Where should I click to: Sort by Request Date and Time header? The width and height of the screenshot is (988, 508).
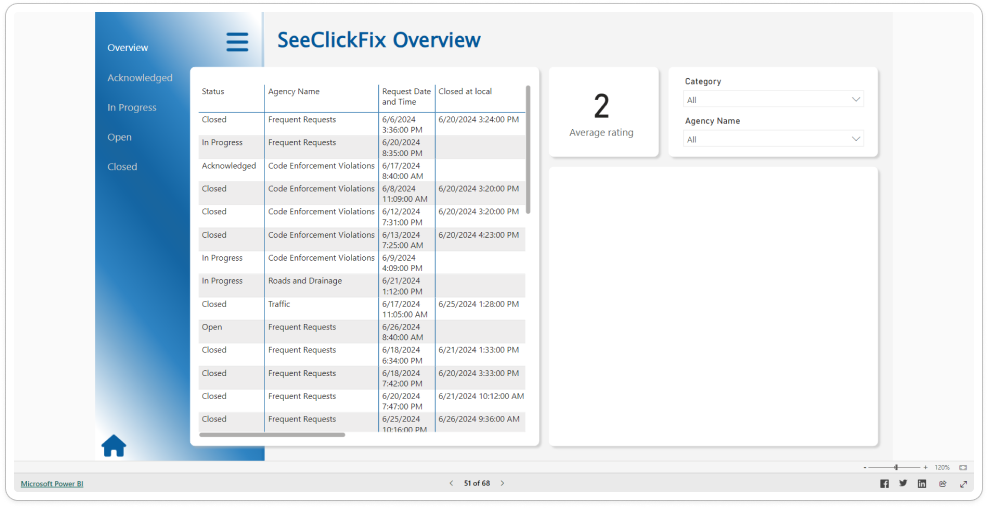[x=406, y=96]
